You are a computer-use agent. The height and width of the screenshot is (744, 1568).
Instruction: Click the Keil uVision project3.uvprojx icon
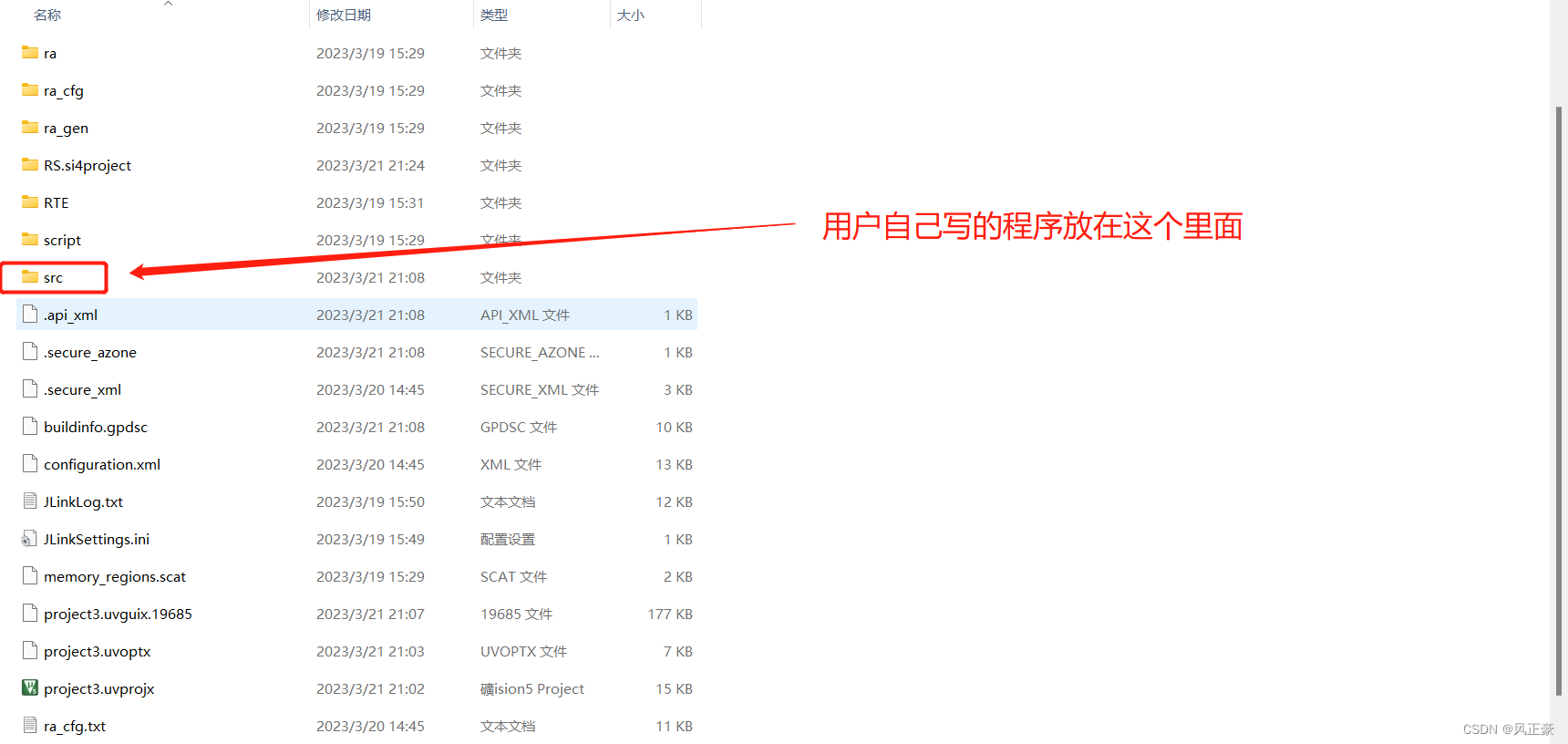click(x=30, y=688)
